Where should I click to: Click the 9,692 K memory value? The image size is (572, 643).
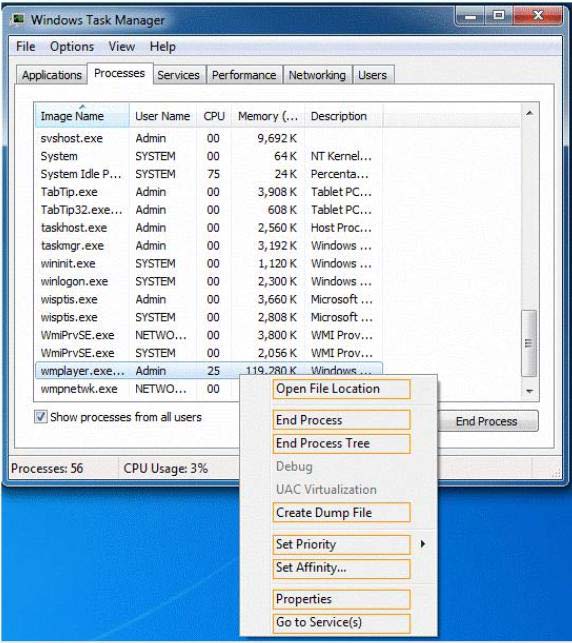(277, 139)
